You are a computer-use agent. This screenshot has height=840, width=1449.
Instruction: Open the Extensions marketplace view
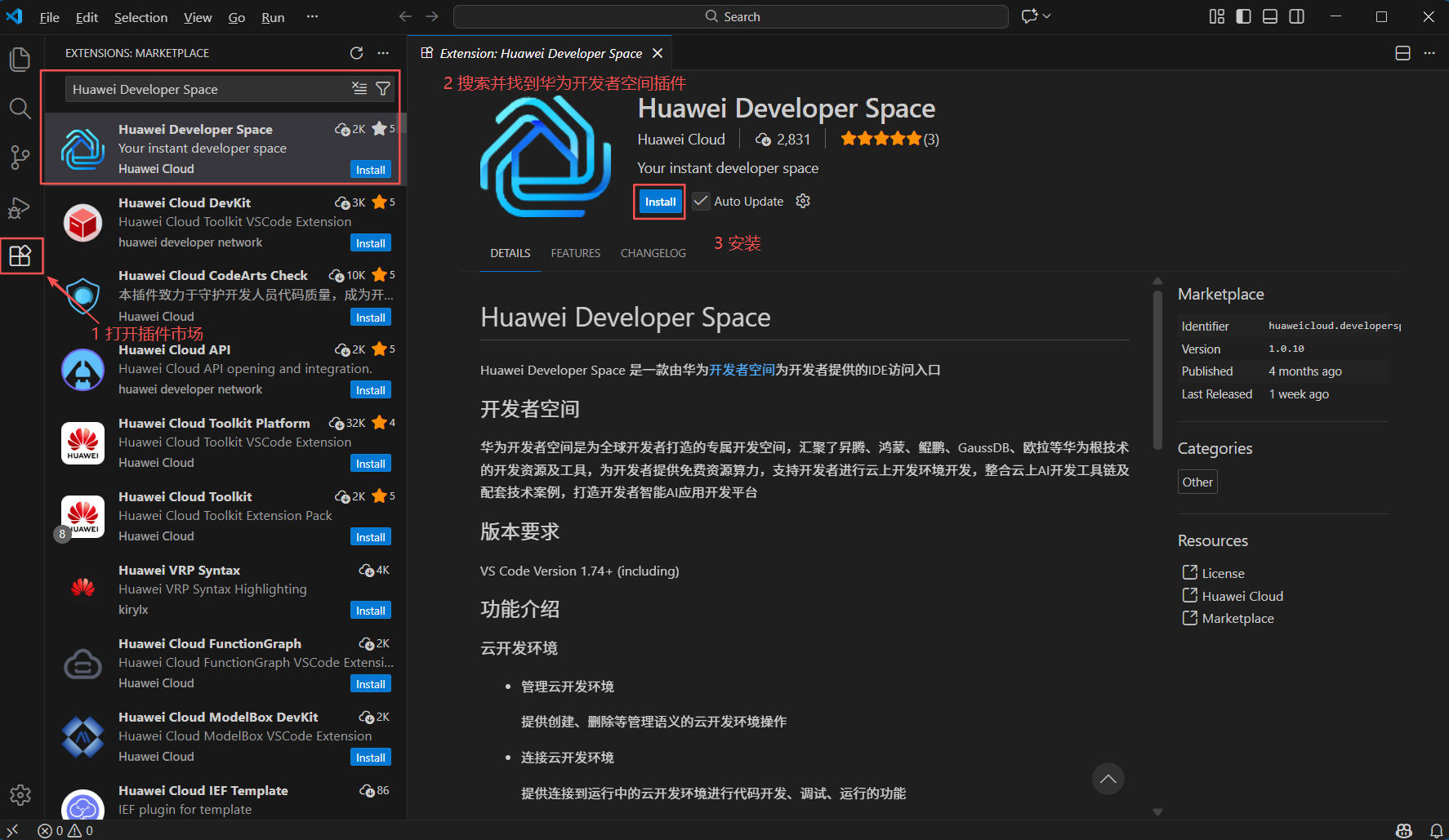20,256
